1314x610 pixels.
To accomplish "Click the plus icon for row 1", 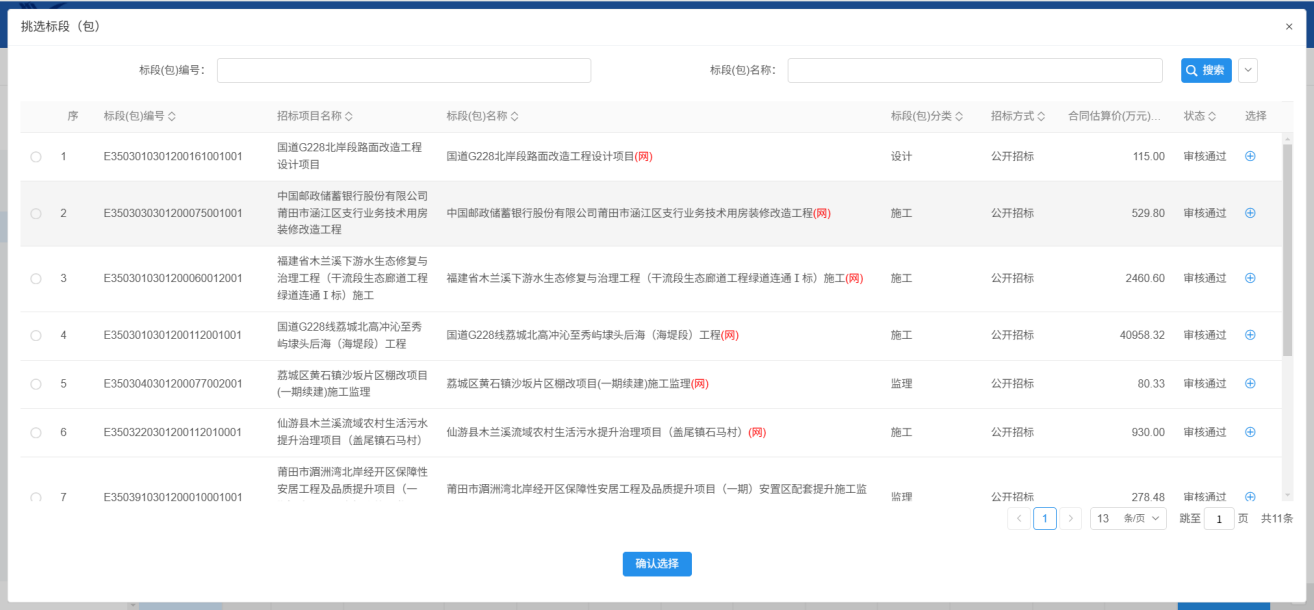I will (1250, 157).
